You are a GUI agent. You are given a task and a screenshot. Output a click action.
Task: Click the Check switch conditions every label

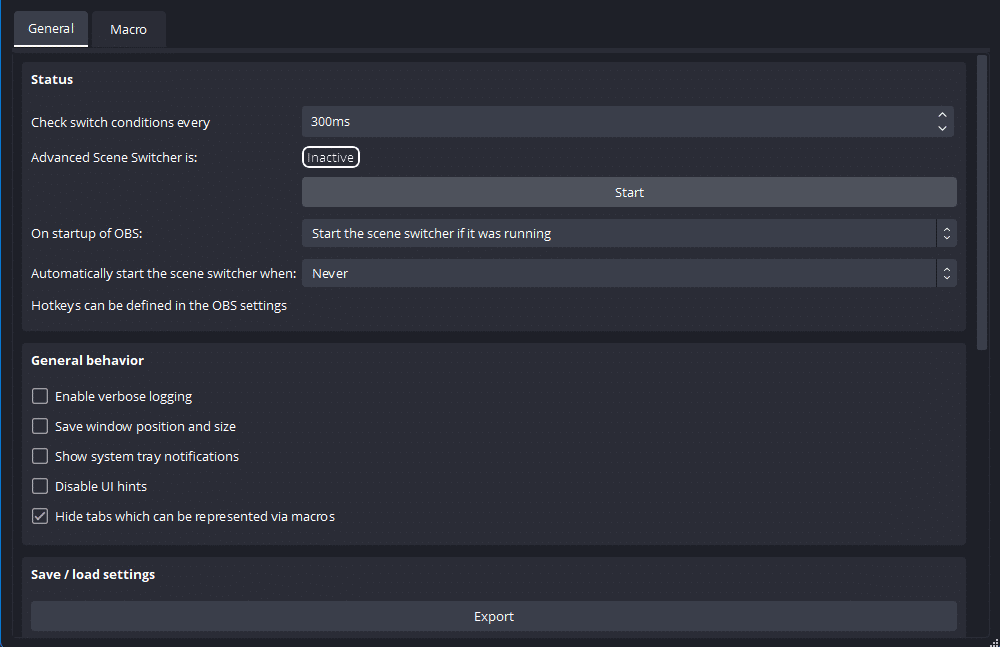point(121,123)
